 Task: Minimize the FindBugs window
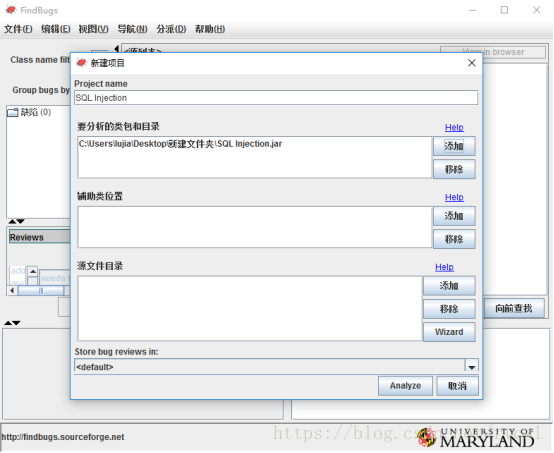tap(472, 10)
